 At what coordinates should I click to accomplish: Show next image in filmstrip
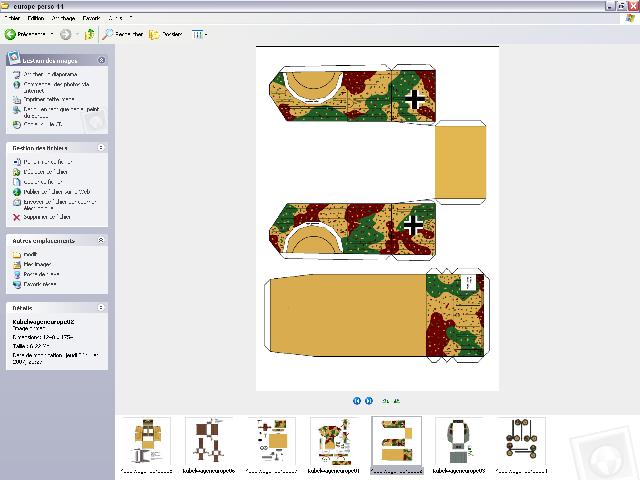(369, 401)
